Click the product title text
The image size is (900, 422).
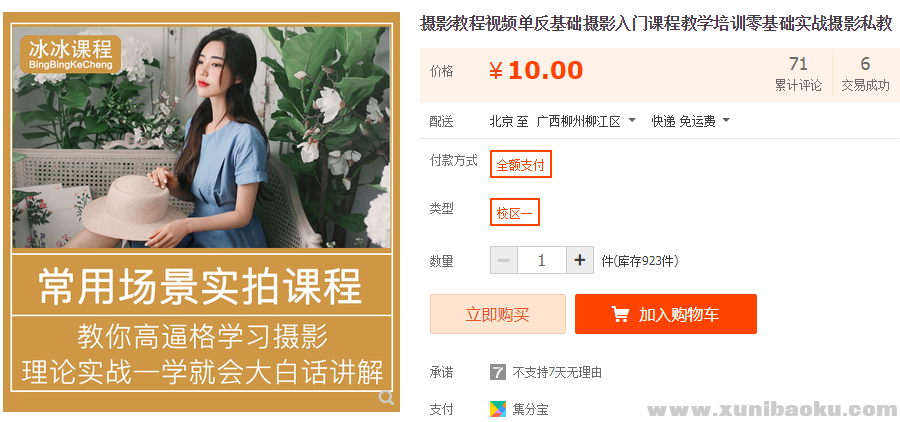(656, 24)
